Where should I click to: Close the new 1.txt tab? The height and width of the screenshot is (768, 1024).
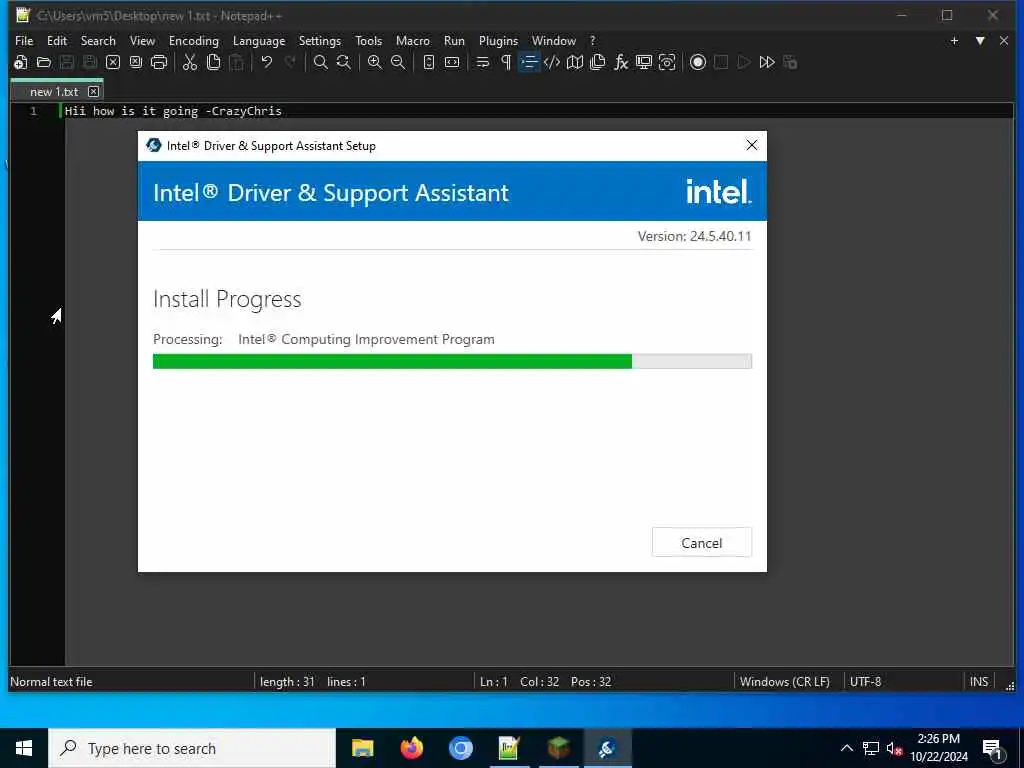click(x=93, y=91)
